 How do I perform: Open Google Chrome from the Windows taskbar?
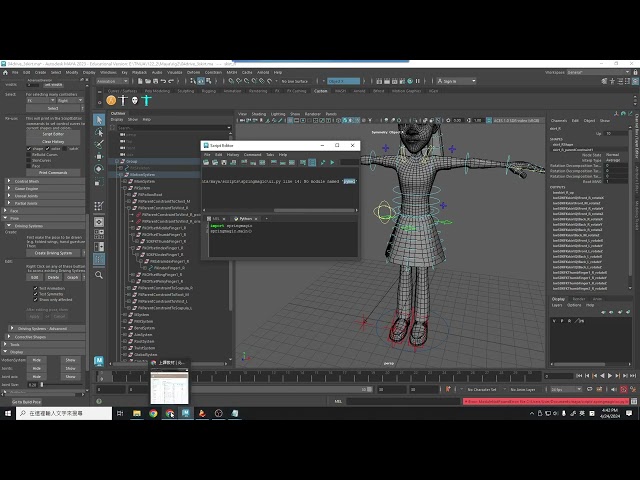click(153, 413)
